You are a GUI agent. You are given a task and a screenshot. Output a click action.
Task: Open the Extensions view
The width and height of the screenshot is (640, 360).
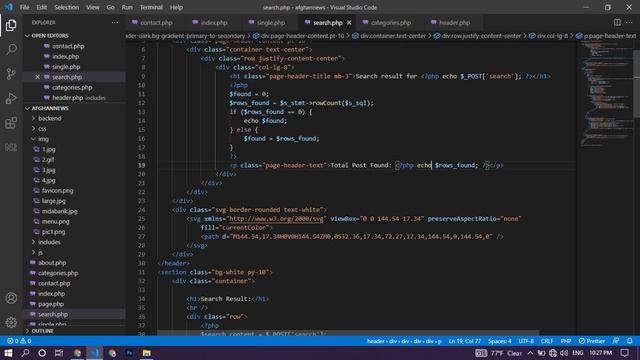11,123
